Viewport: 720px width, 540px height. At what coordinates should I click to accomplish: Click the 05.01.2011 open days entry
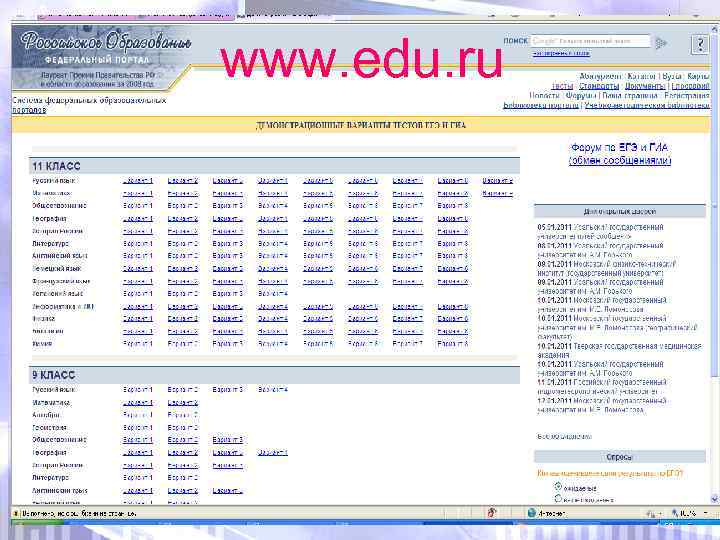coord(600,231)
